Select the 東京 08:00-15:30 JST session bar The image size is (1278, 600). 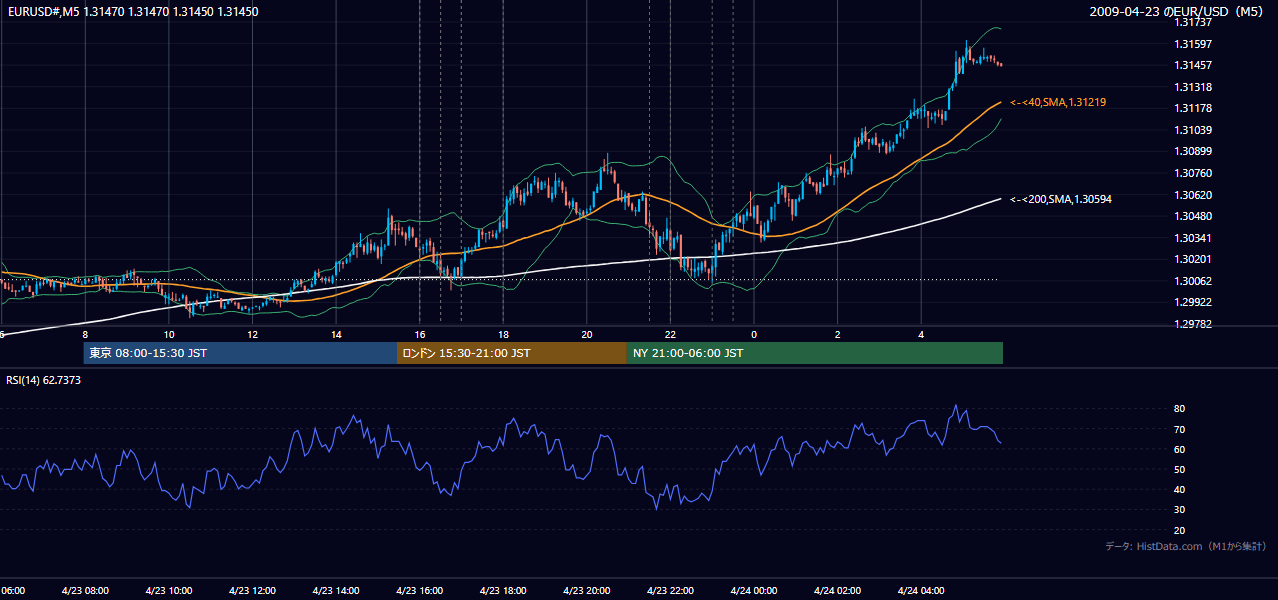[240, 353]
